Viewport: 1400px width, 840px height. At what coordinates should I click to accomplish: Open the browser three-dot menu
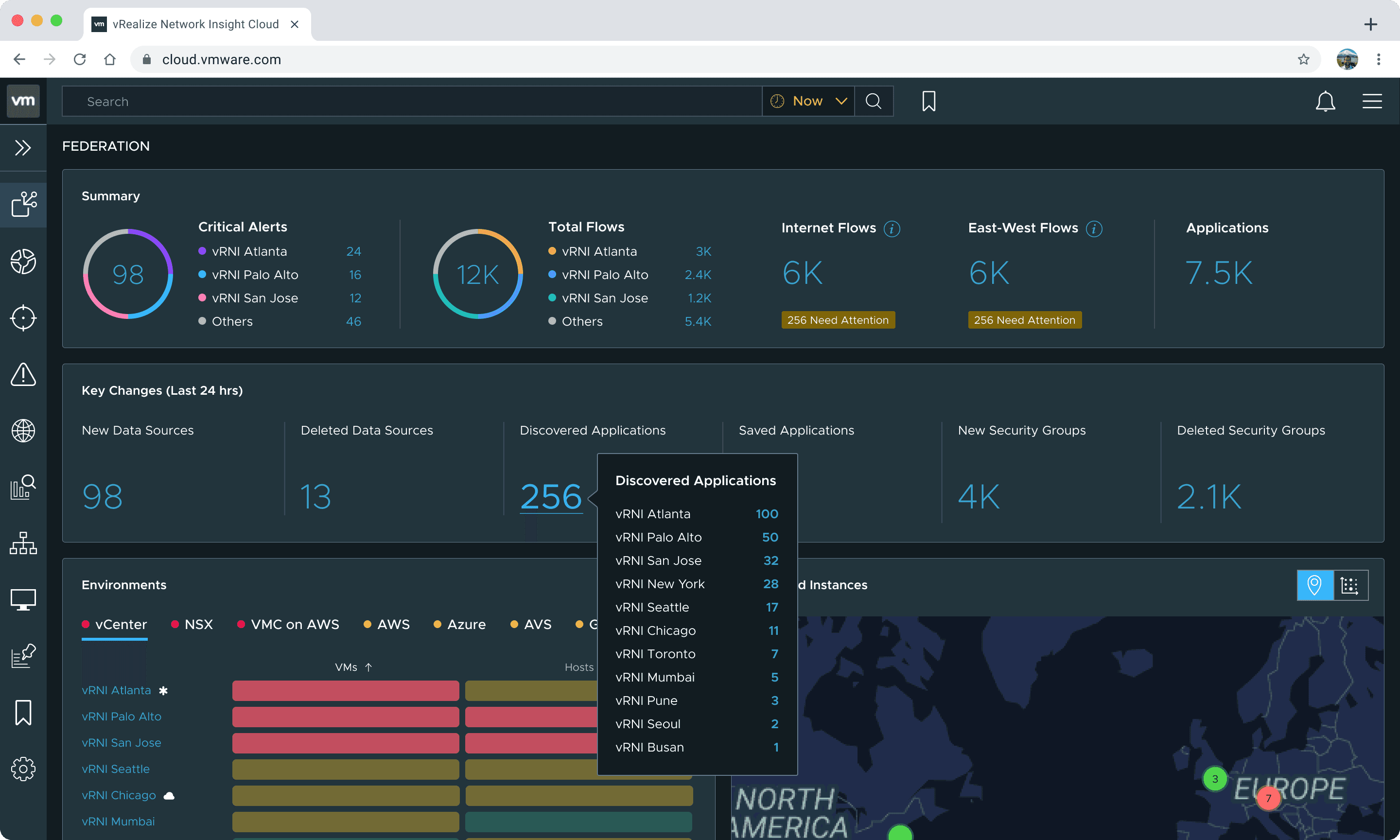click(x=1379, y=59)
